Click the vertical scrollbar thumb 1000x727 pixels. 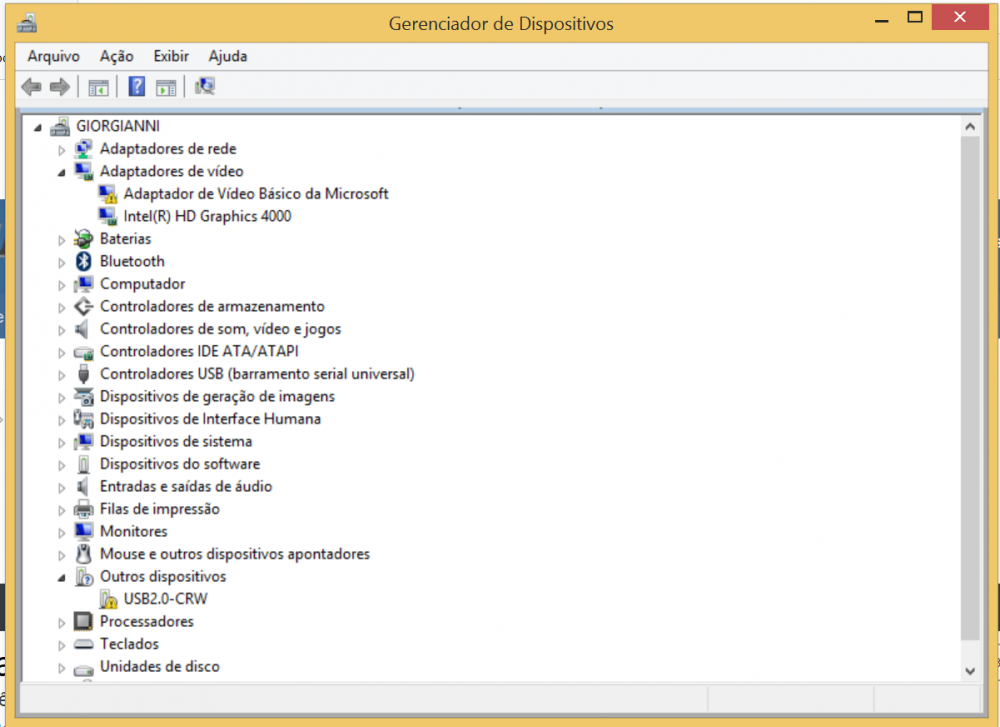point(970,388)
